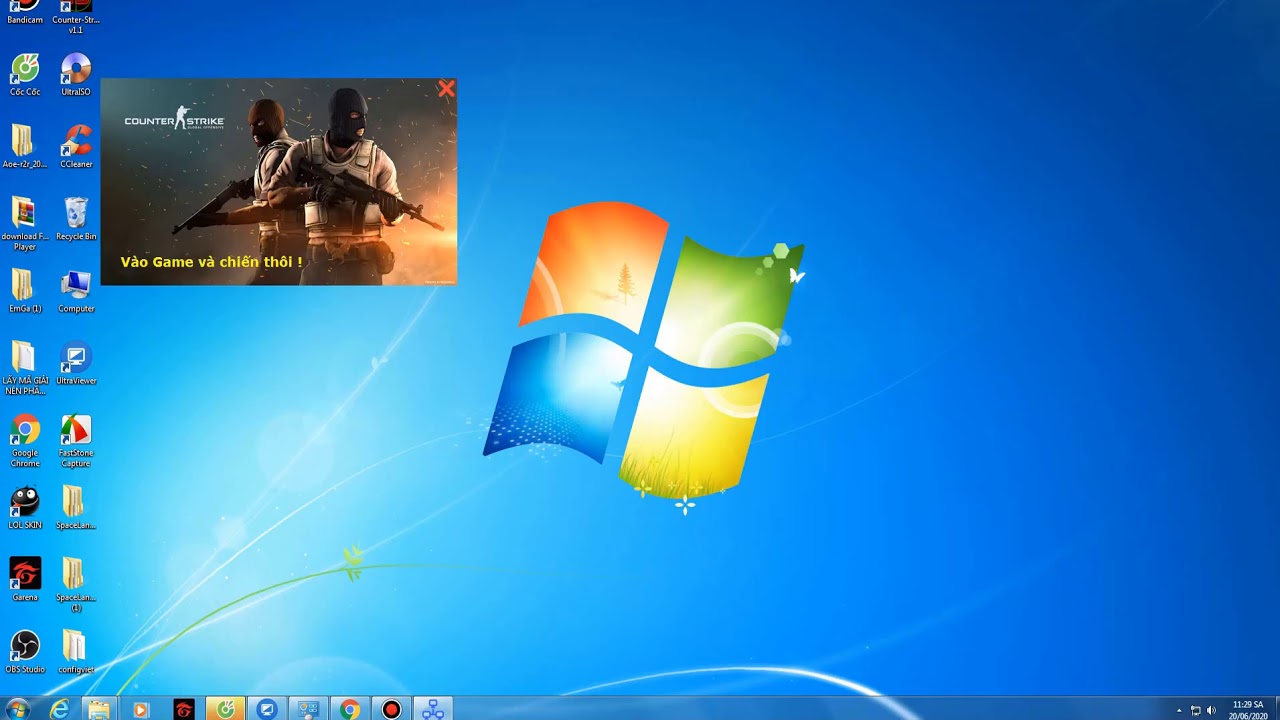1280x720 pixels.
Task: Open Google Chrome desktop shortcut
Action: coord(25,432)
